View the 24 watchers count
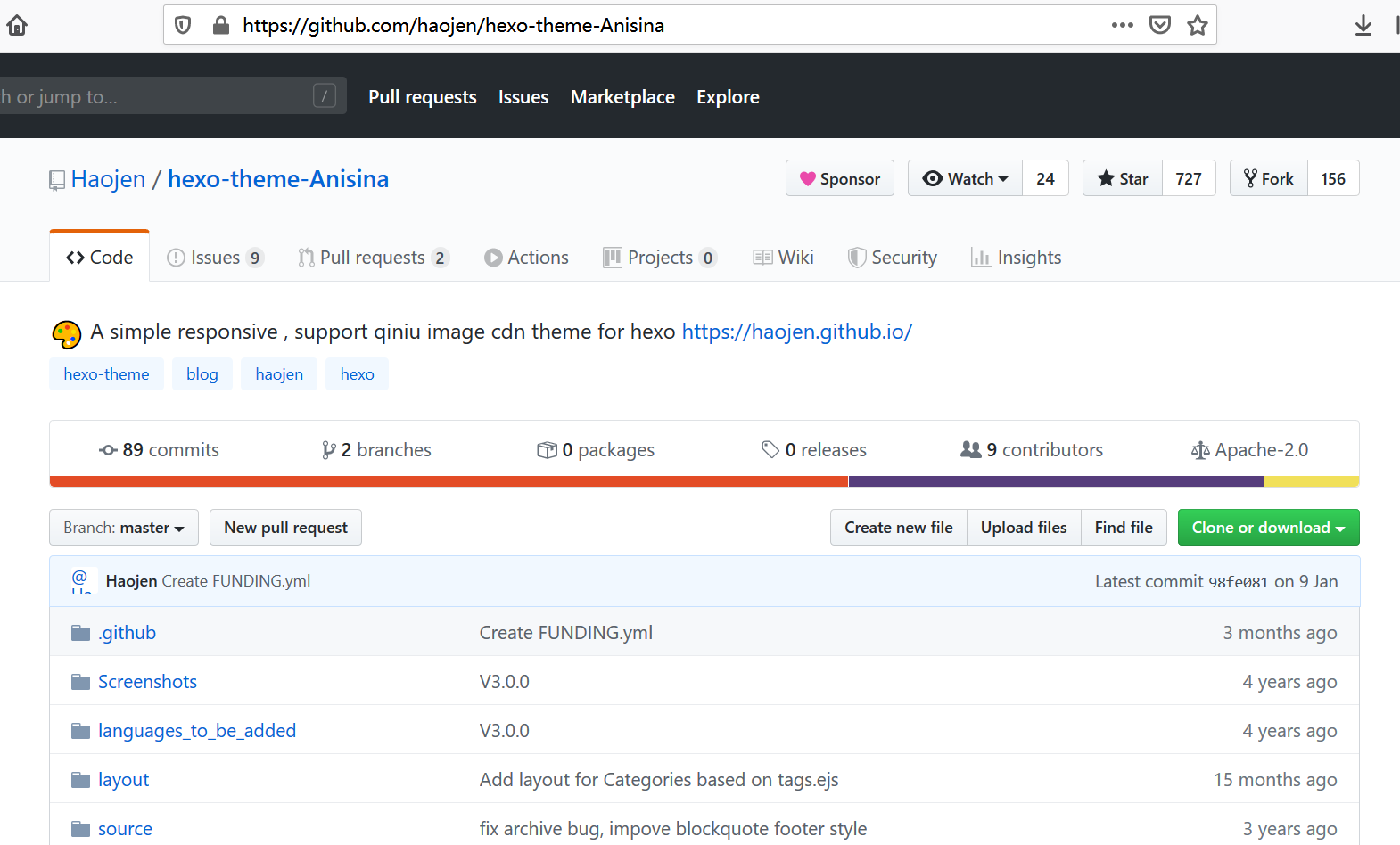Screen dimensions: 1400x845 click(1046, 178)
